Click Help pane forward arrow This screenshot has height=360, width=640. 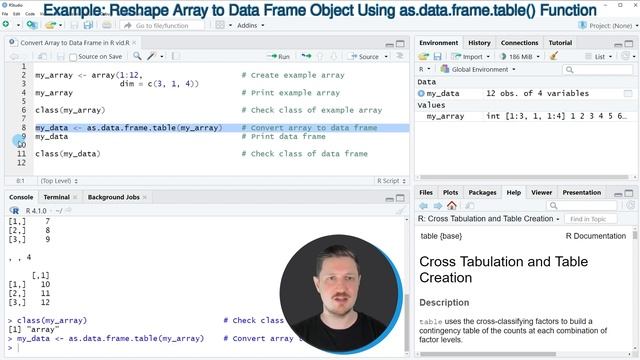point(438,206)
